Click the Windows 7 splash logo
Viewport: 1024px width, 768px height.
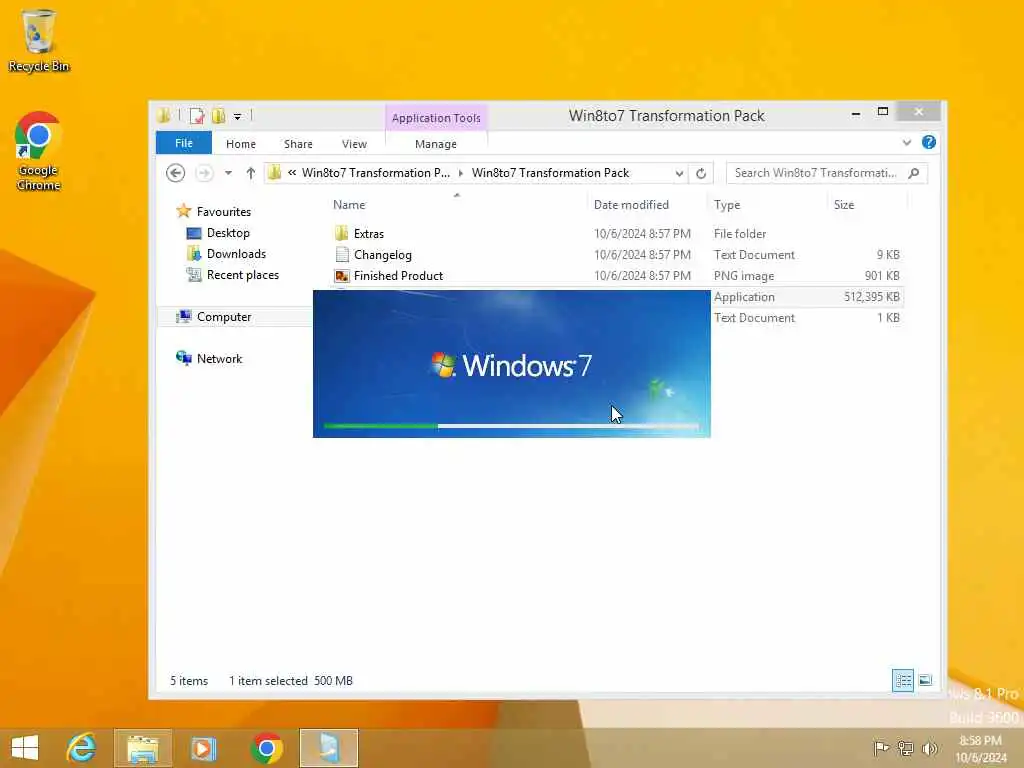(x=511, y=366)
